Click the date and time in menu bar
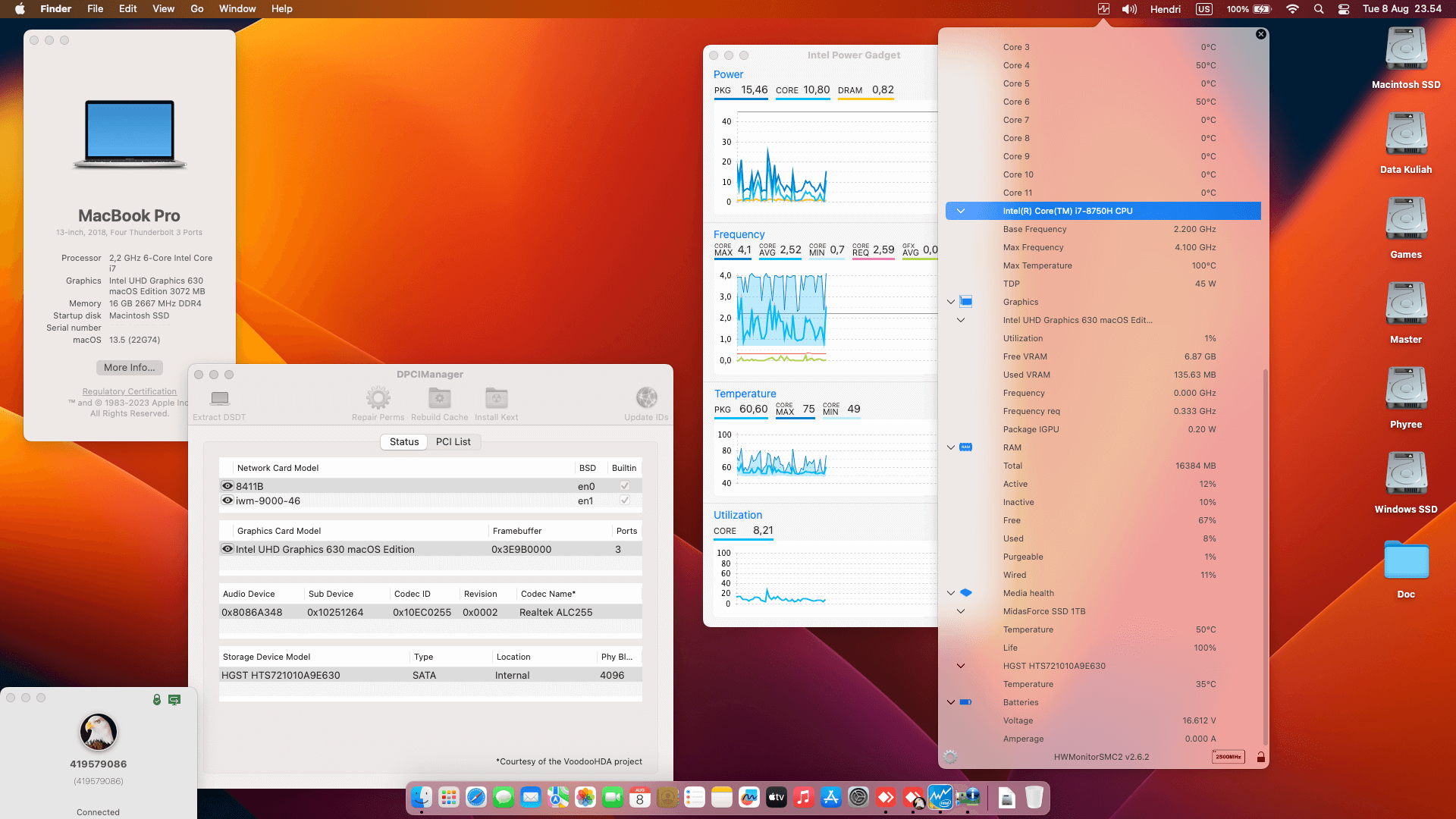 click(1402, 9)
